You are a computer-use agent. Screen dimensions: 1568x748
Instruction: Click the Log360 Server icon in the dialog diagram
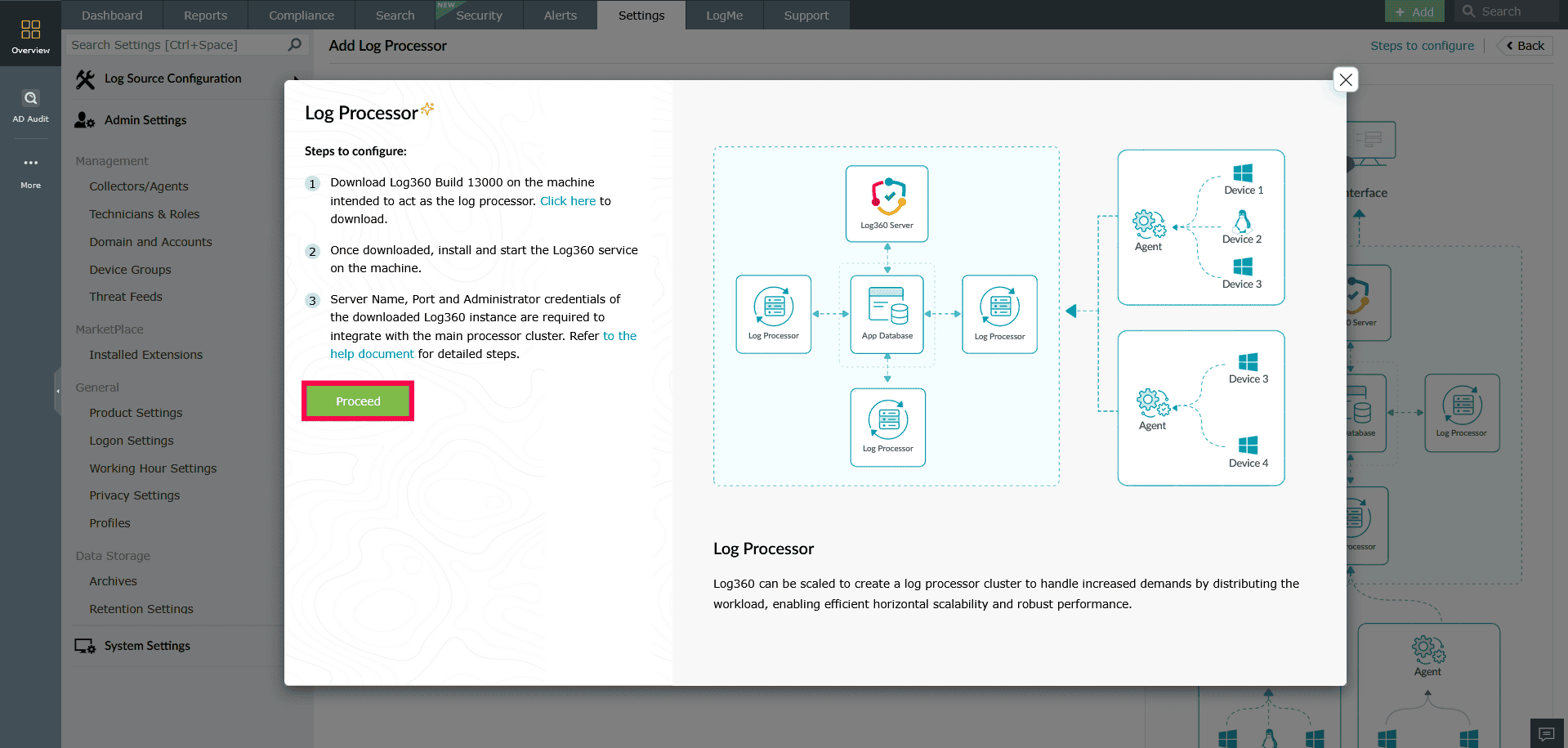coord(887,196)
